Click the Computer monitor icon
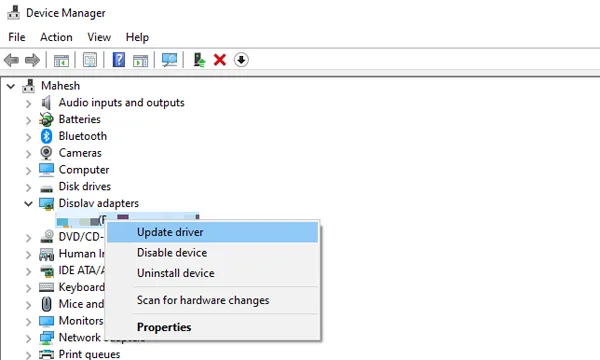The width and height of the screenshot is (600, 360). pyautogui.click(x=46, y=170)
